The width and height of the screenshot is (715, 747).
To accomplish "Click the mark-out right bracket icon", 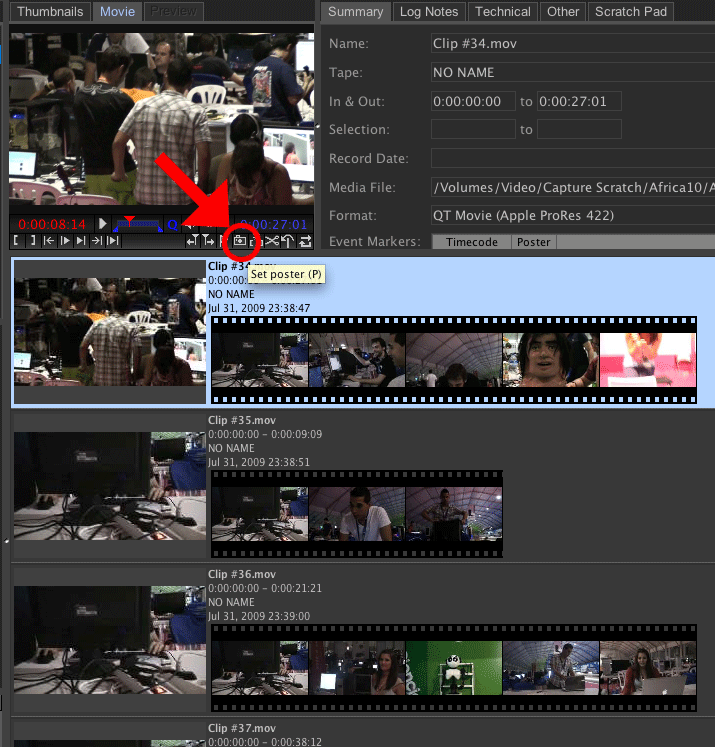I will click(x=32, y=241).
